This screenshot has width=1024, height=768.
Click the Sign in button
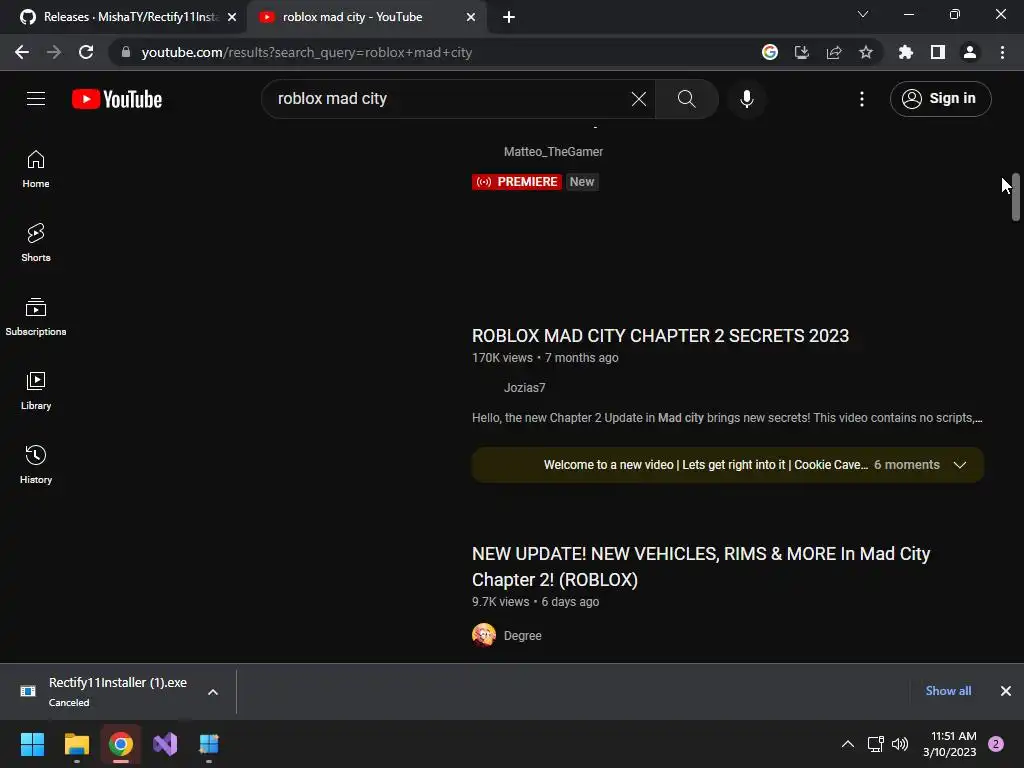940,99
